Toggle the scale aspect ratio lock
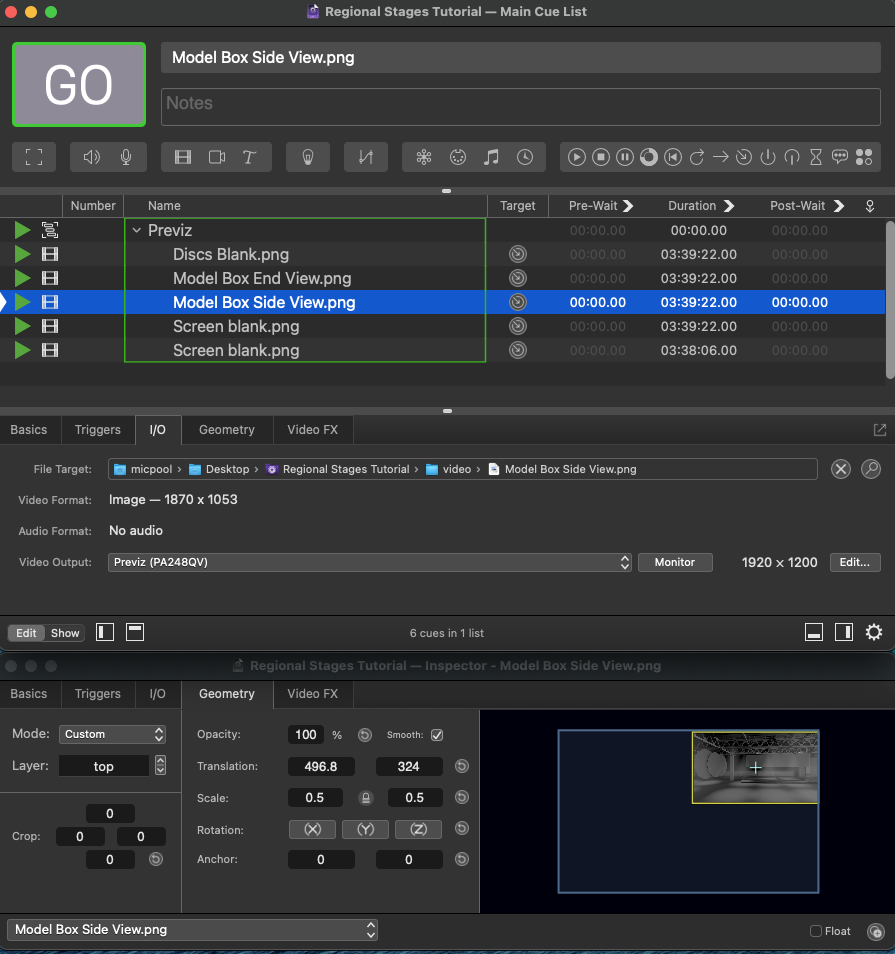 click(365, 798)
